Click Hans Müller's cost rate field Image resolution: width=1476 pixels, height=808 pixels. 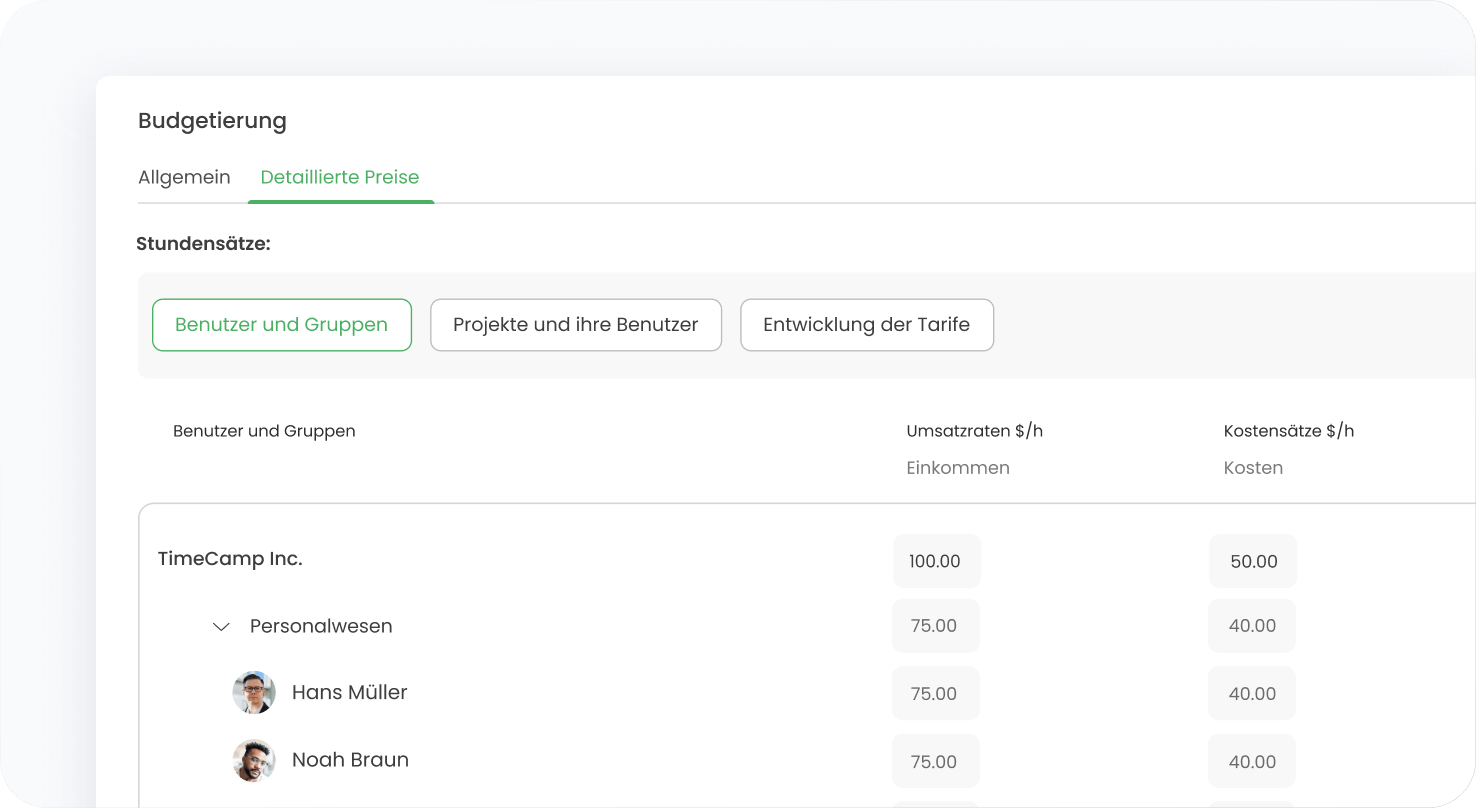[x=1252, y=693]
